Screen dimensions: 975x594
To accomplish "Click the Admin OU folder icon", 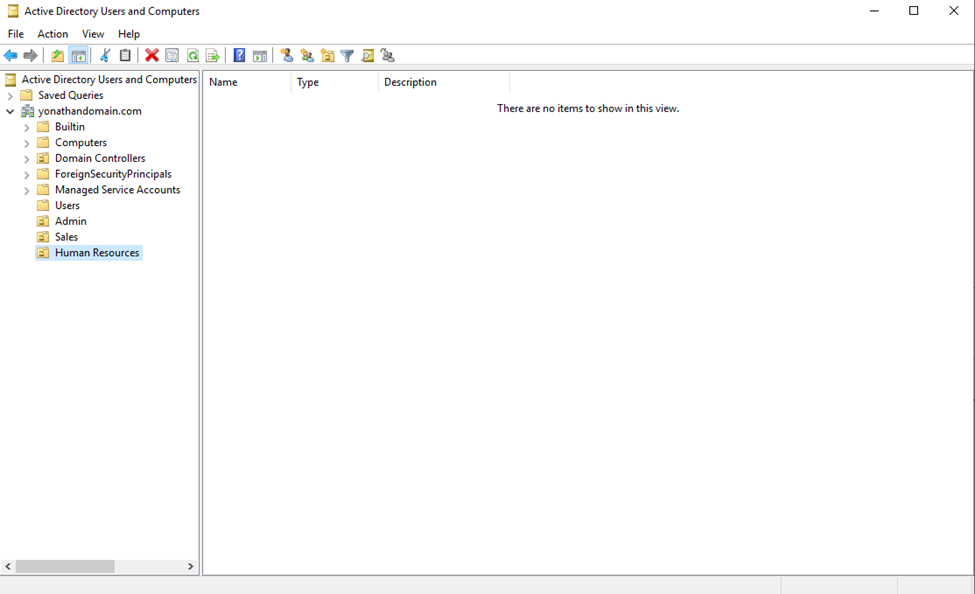I will click(43, 221).
